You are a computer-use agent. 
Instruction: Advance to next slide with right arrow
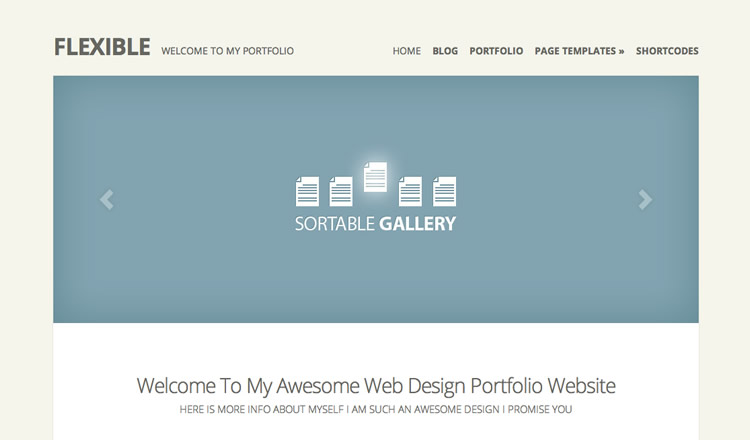click(645, 200)
